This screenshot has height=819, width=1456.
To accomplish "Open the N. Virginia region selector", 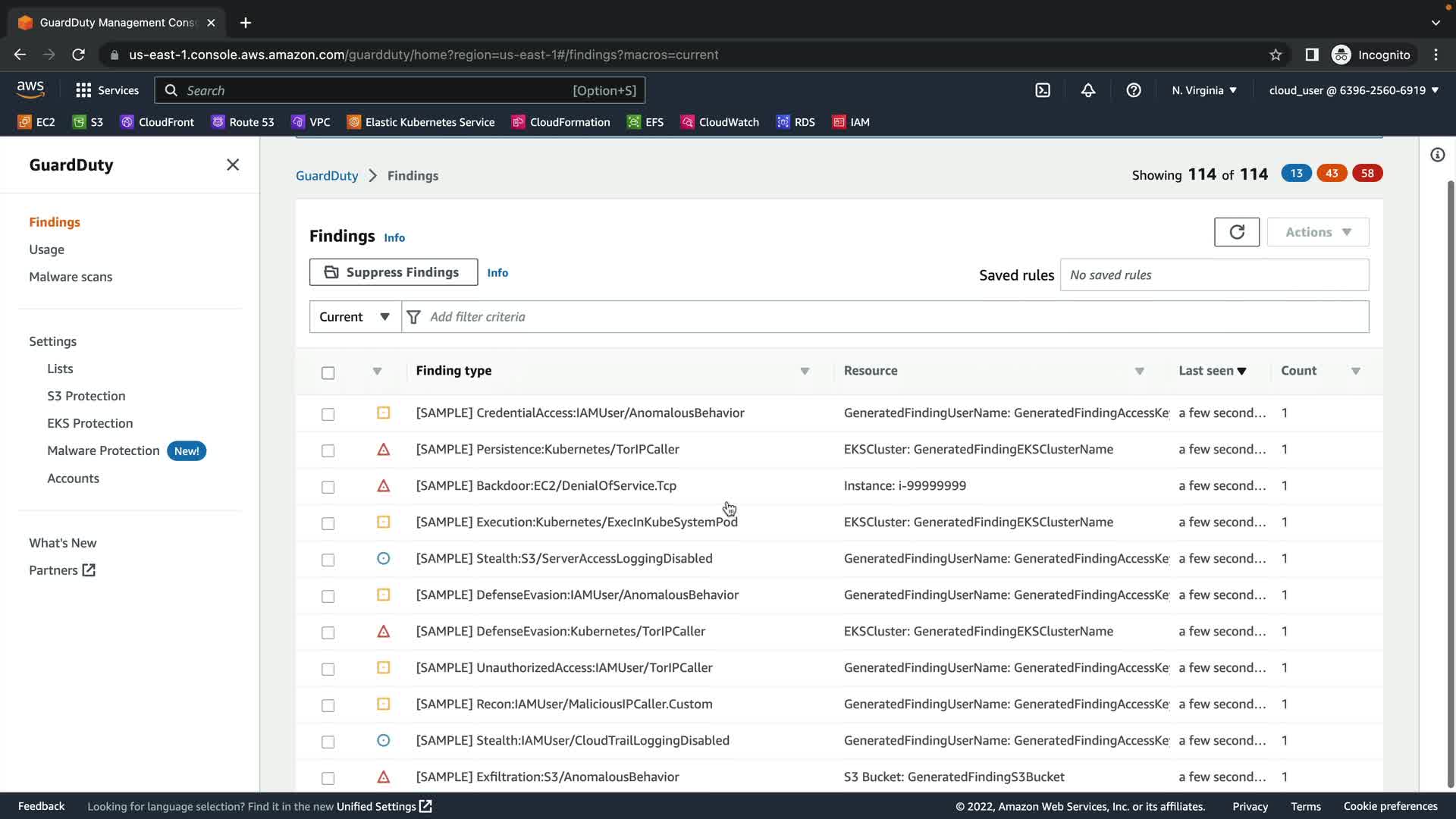I will coord(1203,90).
